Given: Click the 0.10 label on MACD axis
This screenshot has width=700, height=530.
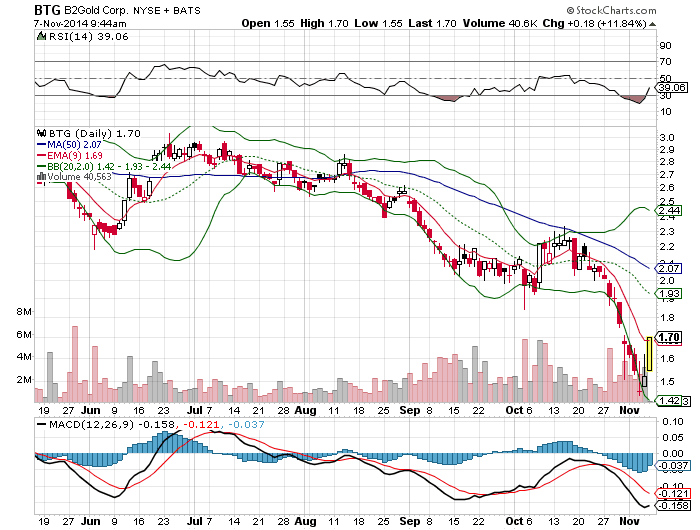Looking at the screenshot, I should [x=672, y=421].
